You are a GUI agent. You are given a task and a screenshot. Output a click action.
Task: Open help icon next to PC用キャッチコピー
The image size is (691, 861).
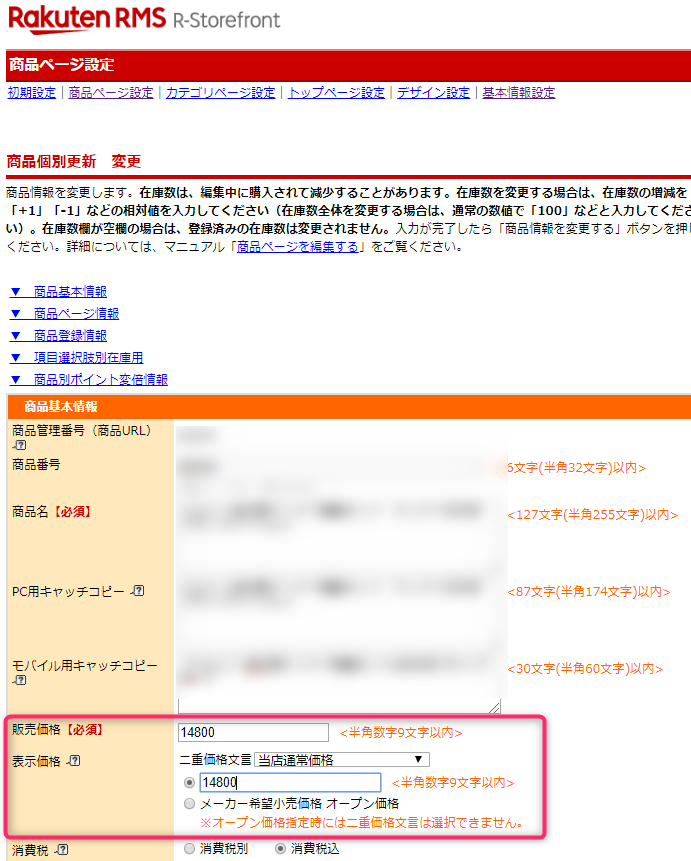[138, 591]
